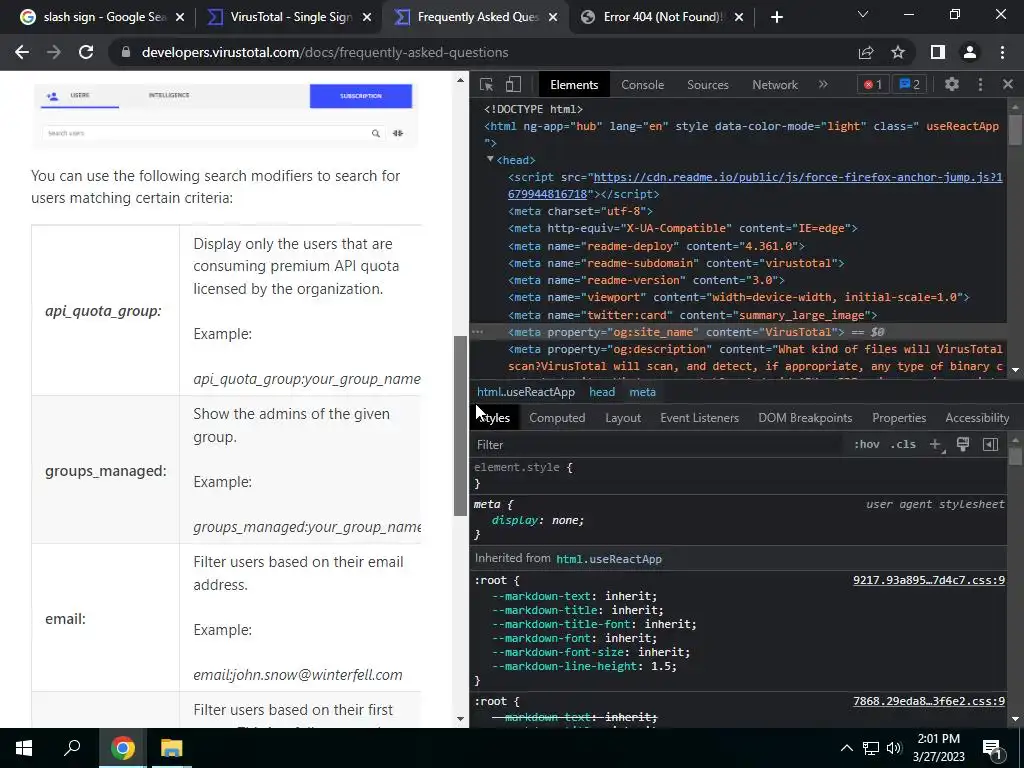Switch to the Console tab
Screen dimensions: 1024x768
click(642, 85)
